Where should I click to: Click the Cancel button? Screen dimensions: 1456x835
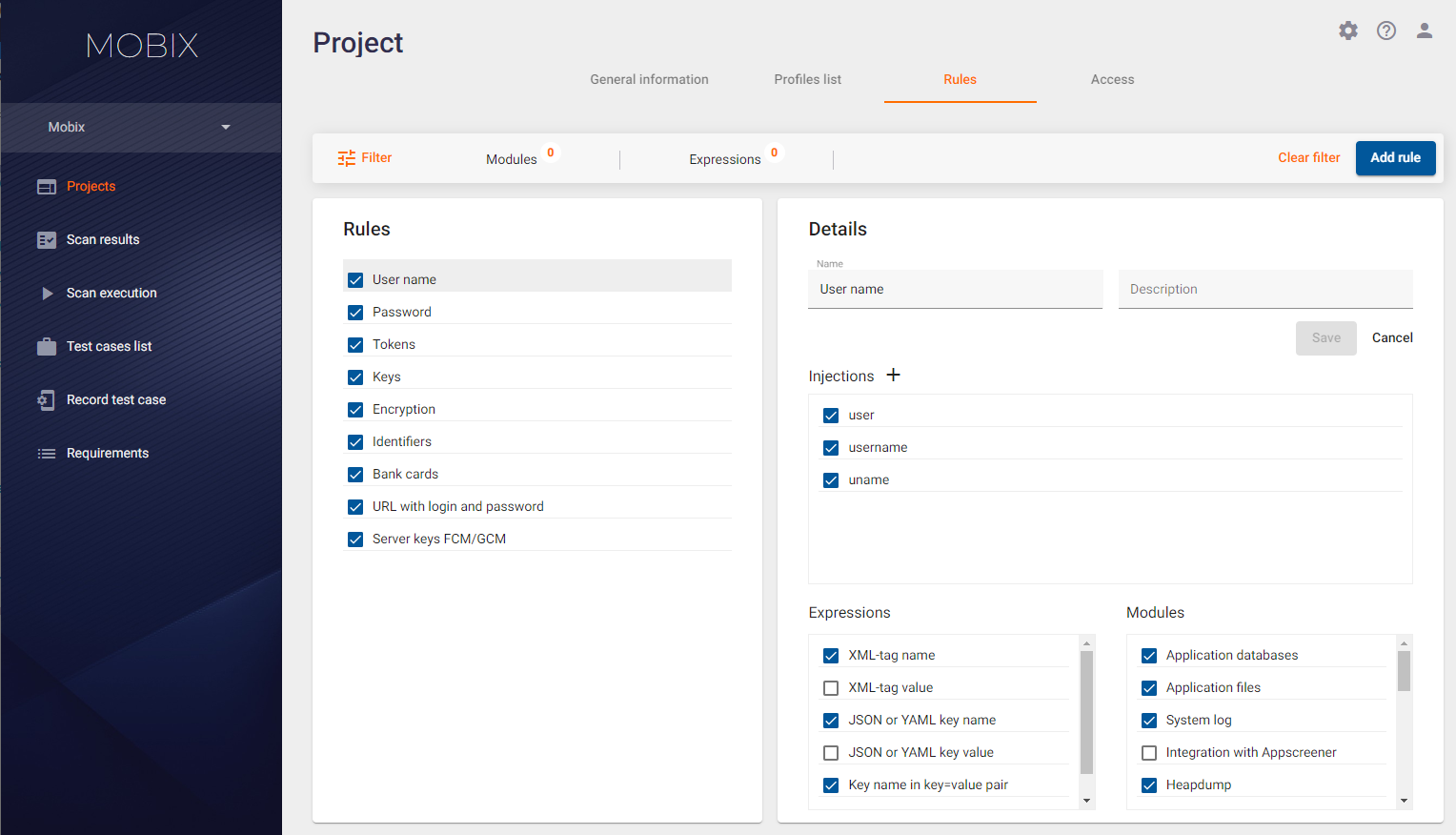pyautogui.click(x=1392, y=338)
